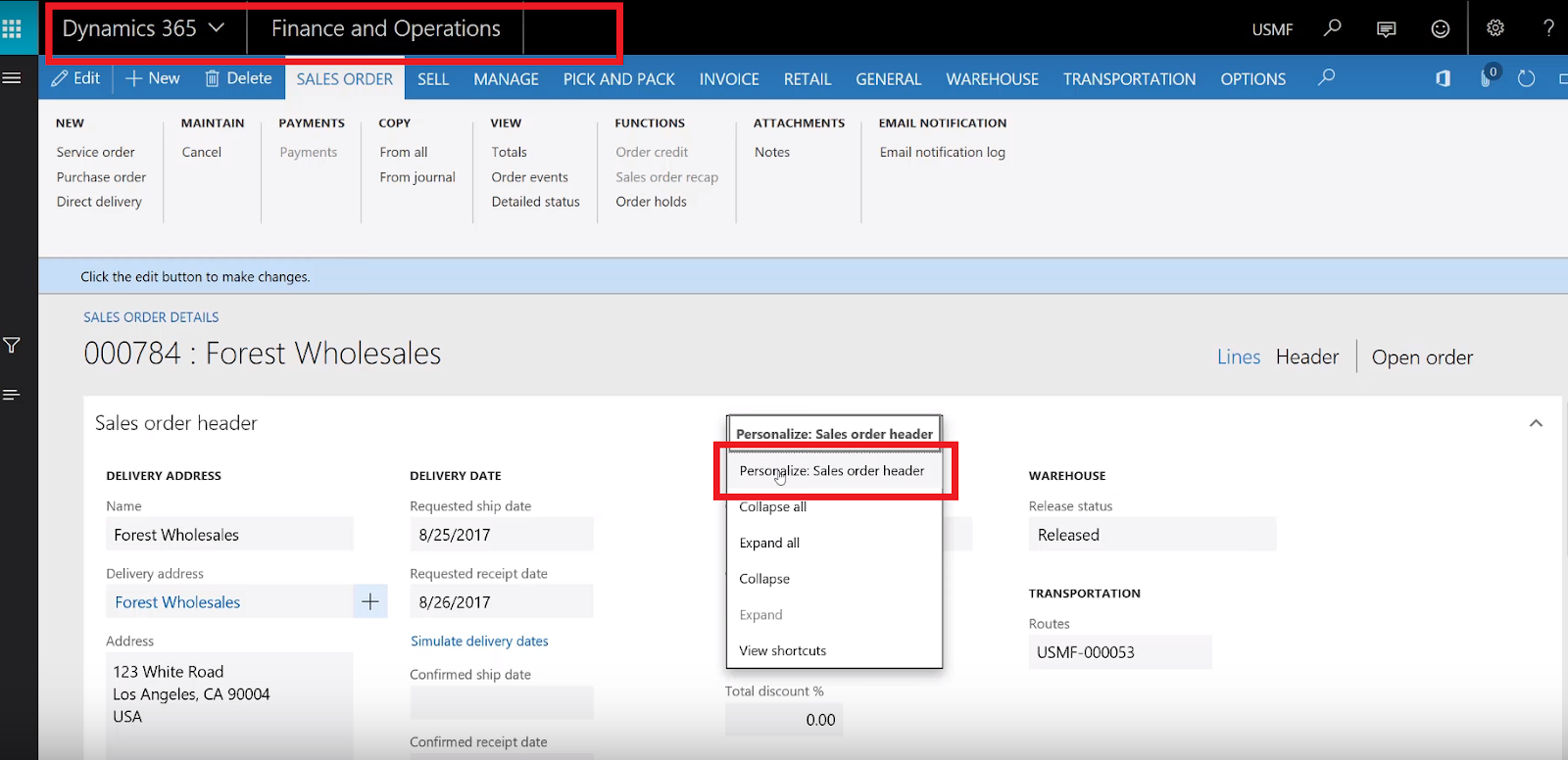The image size is (1568, 760).
Task: Click the search magnifier beside USMF
Action: (x=1332, y=28)
